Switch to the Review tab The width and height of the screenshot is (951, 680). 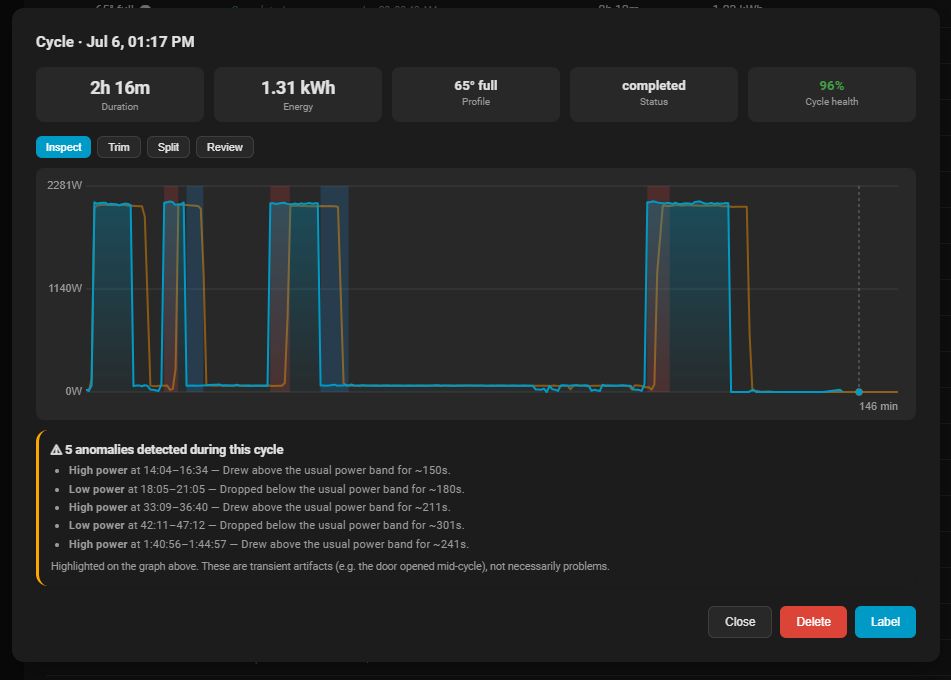point(224,147)
